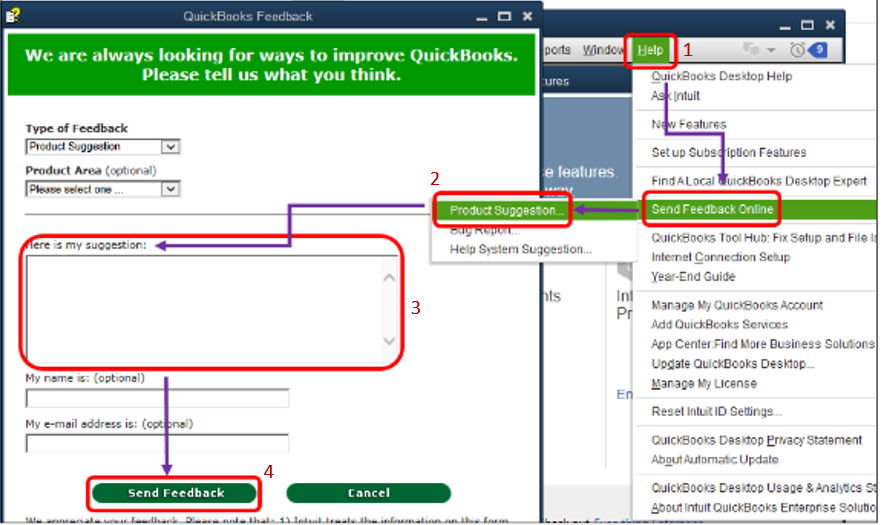This screenshot has height=525, width=883.
Task: Click into the suggestion text area
Action: click(x=204, y=309)
